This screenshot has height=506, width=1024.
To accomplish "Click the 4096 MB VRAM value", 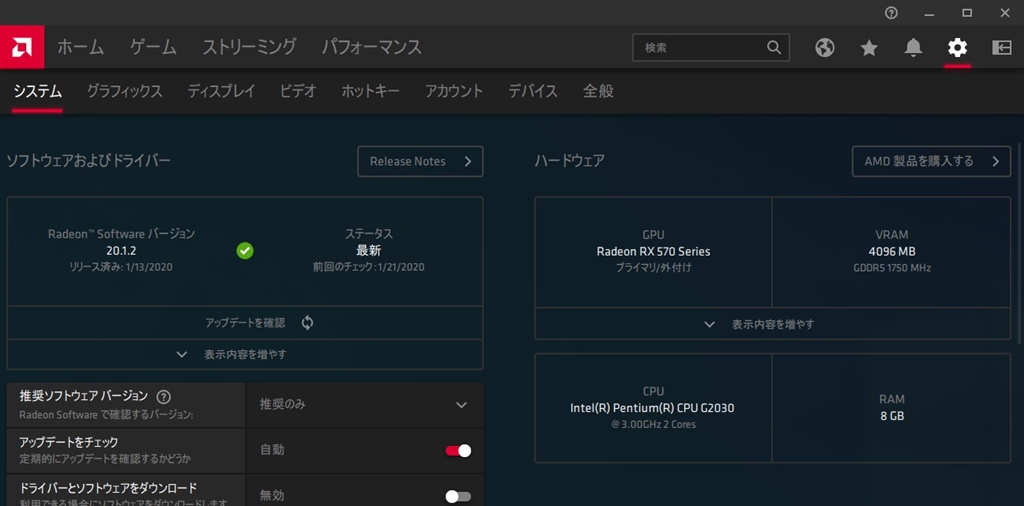I will coord(891,251).
